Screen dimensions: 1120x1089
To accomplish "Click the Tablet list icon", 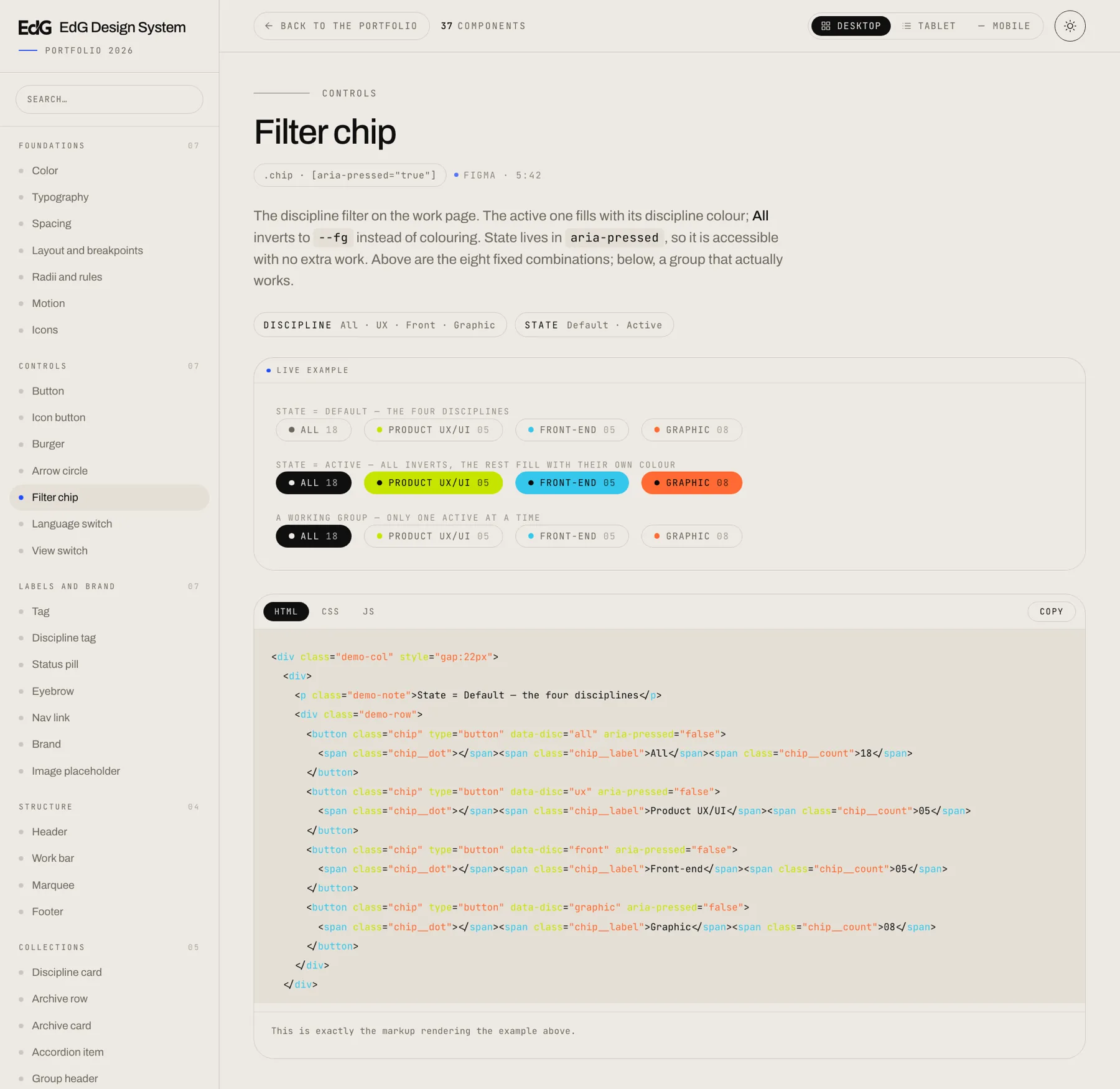I will [x=907, y=26].
